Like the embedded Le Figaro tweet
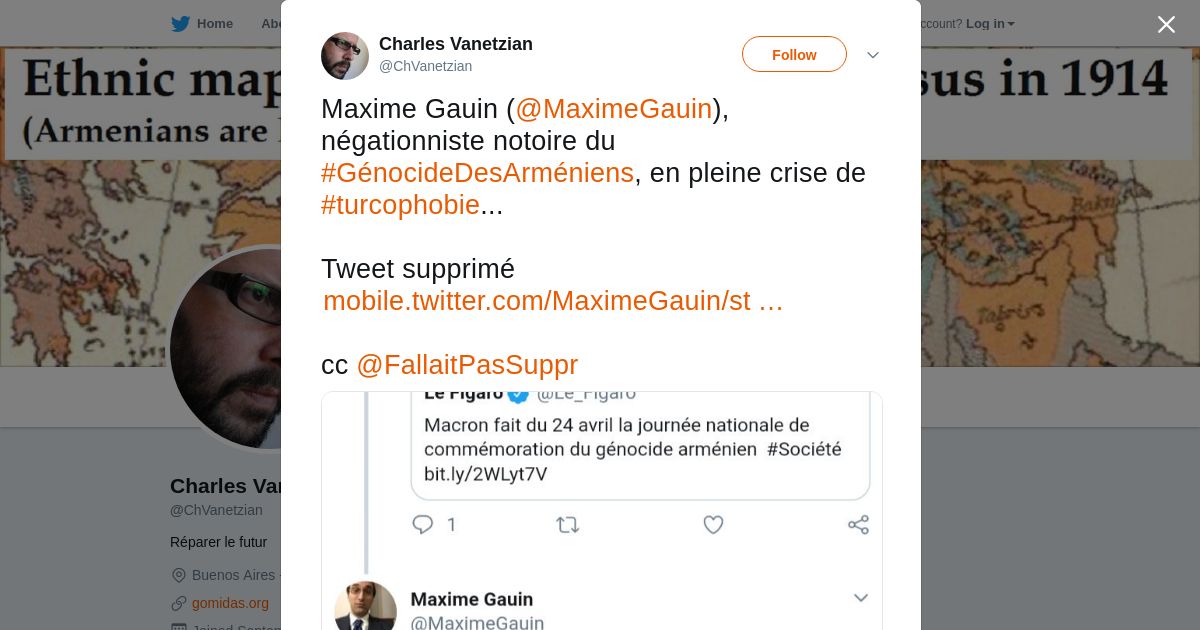This screenshot has width=1200, height=630. click(x=713, y=524)
